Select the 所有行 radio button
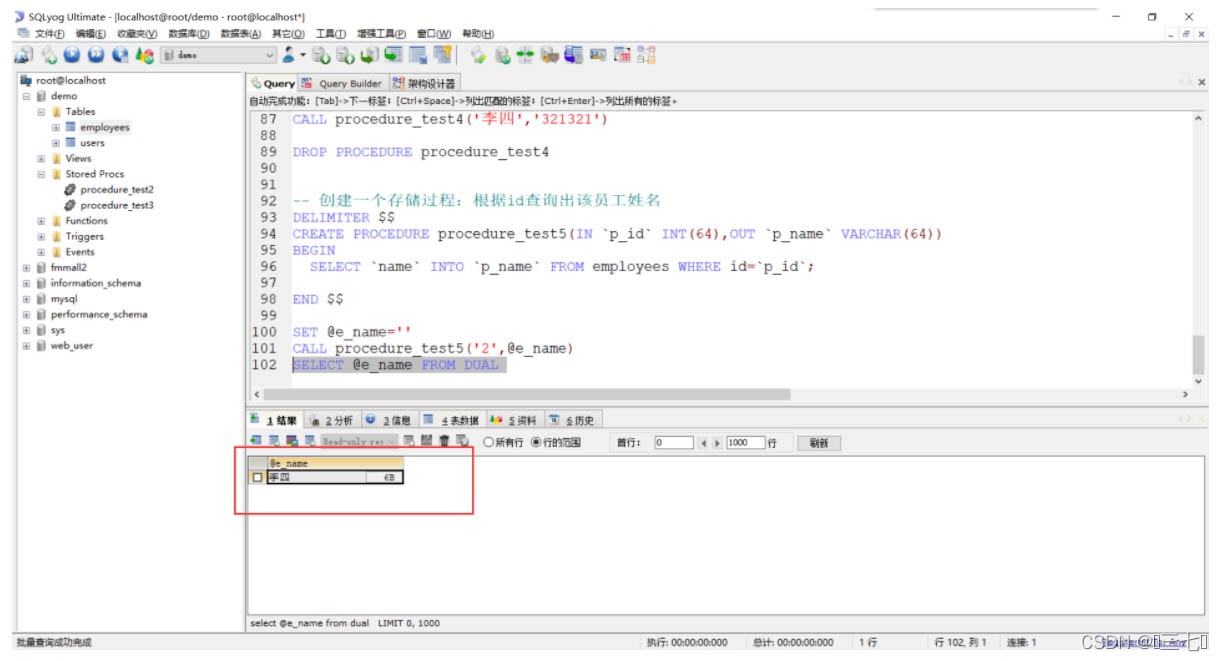 pyautogui.click(x=488, y=442)
